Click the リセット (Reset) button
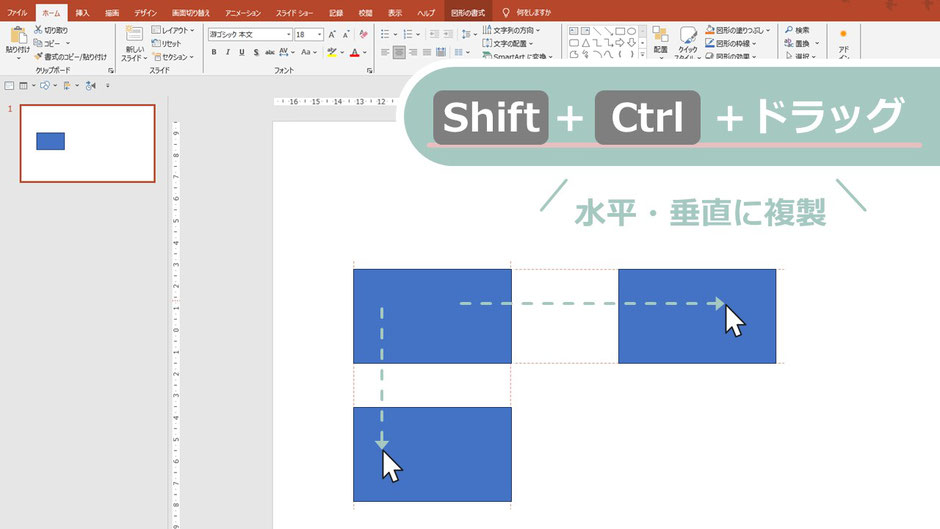Screen dimensions: 940x529 (x=167, y=43)
